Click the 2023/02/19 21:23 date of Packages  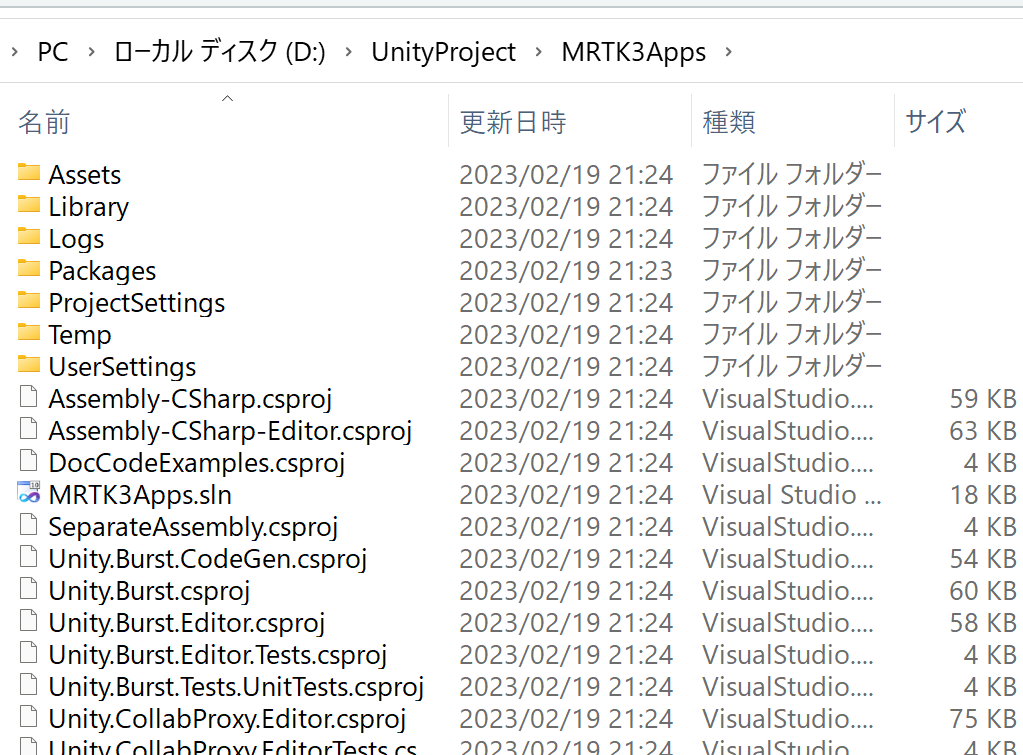click(566, 271)
